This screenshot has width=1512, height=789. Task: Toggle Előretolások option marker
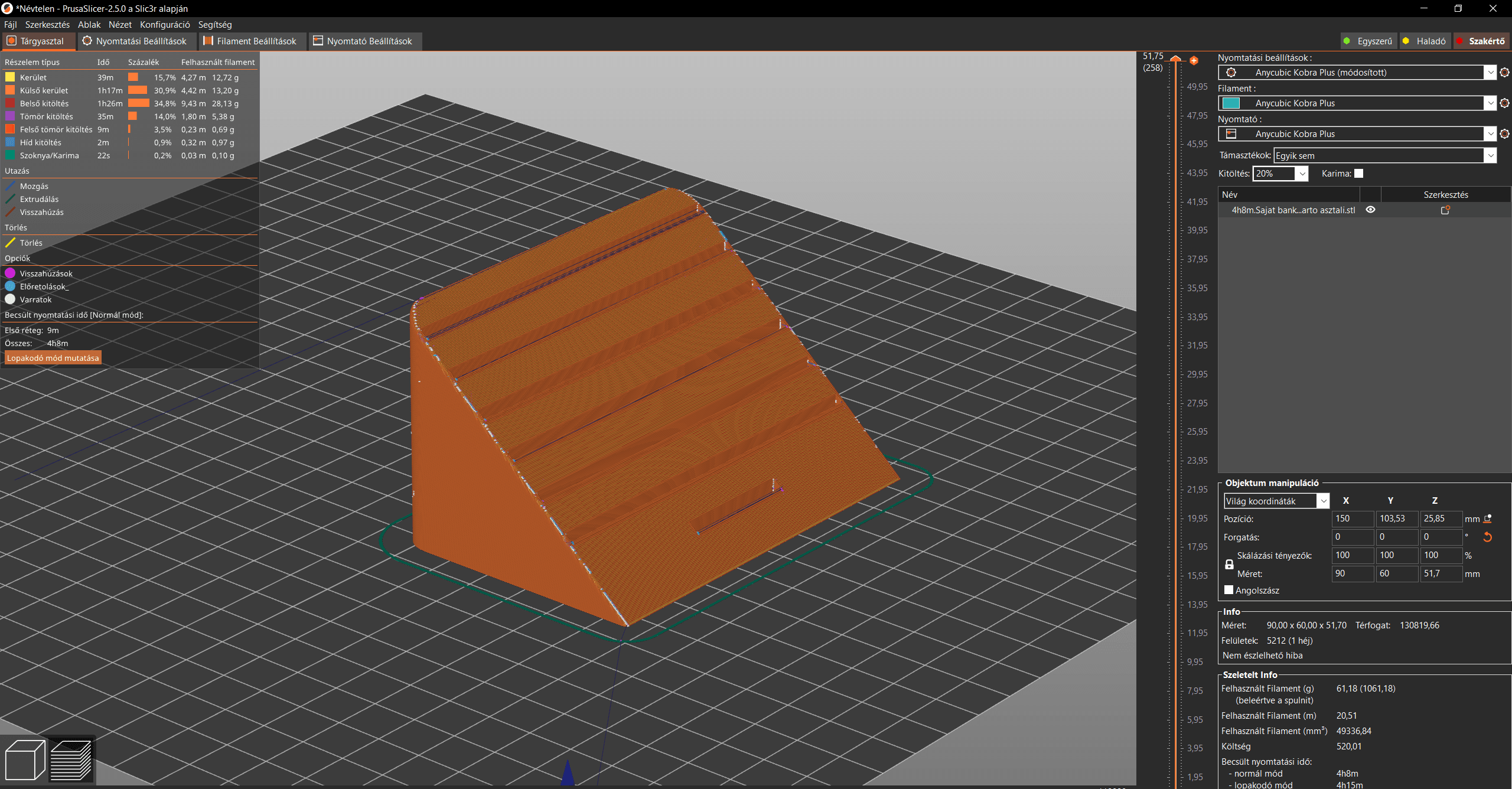pos(10,286)
